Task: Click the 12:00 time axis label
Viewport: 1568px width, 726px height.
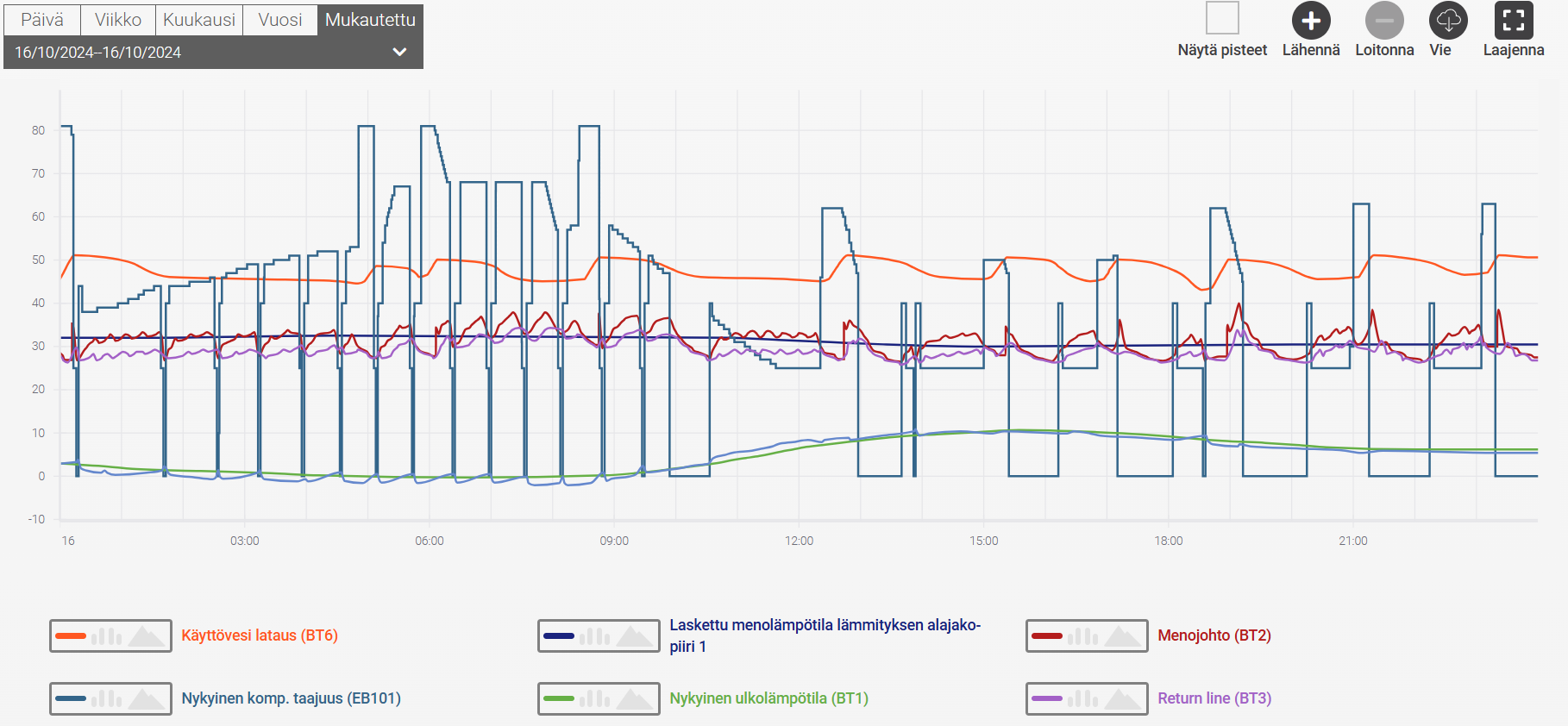Action: click(x=799, y=541)
